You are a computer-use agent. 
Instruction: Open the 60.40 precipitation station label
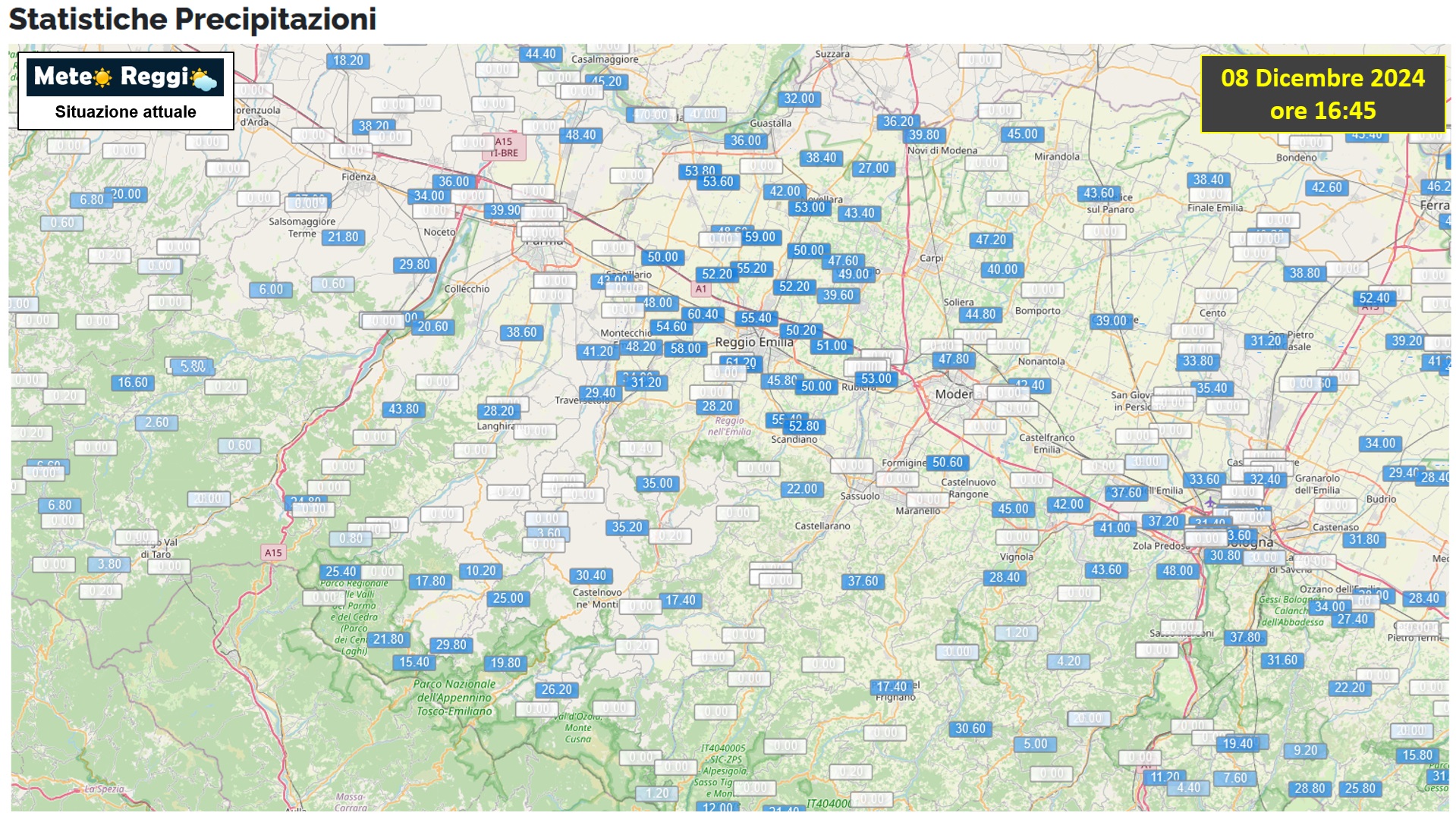click(x=702, y=314)
